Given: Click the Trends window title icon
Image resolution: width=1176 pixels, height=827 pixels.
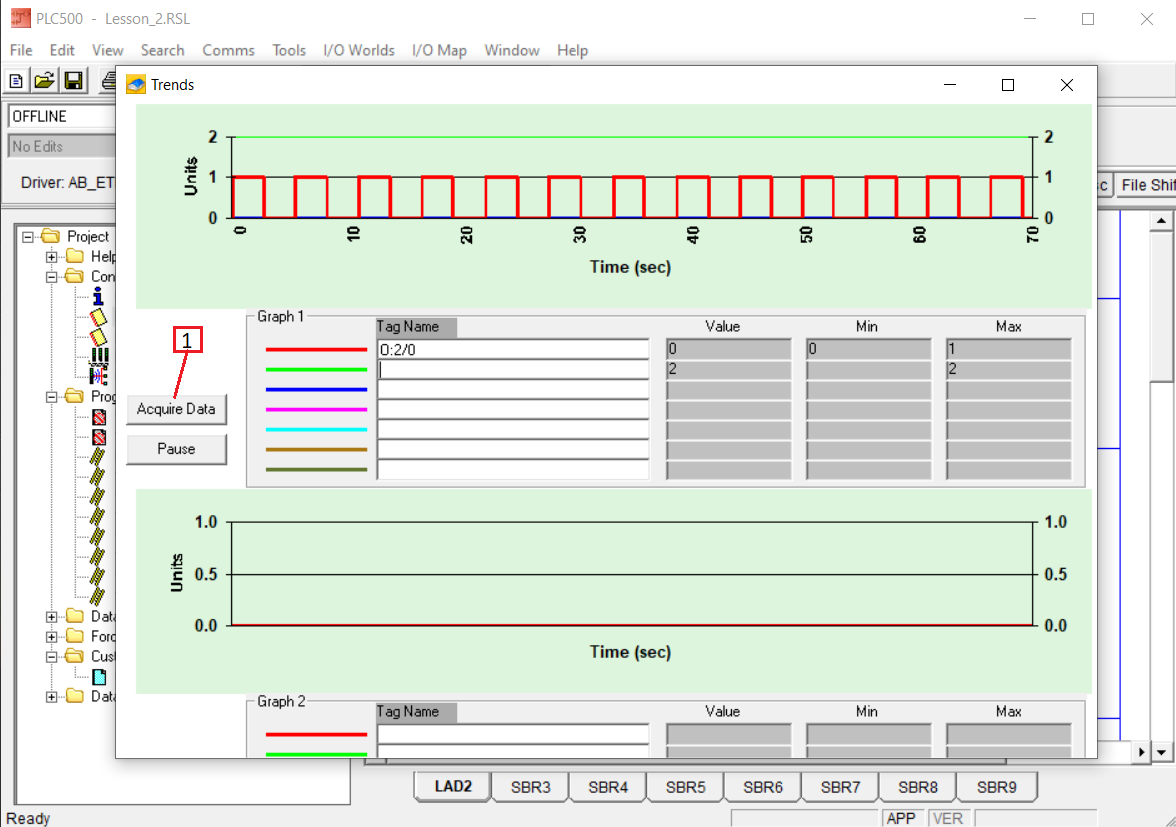Looking at the screenshot, I should tap(136, 85).
